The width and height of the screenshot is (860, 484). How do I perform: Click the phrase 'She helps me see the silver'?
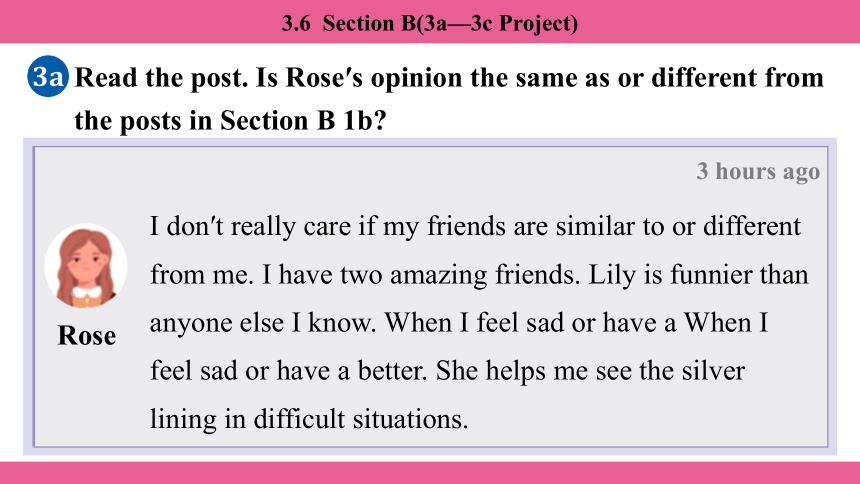[x=590, y=371]
